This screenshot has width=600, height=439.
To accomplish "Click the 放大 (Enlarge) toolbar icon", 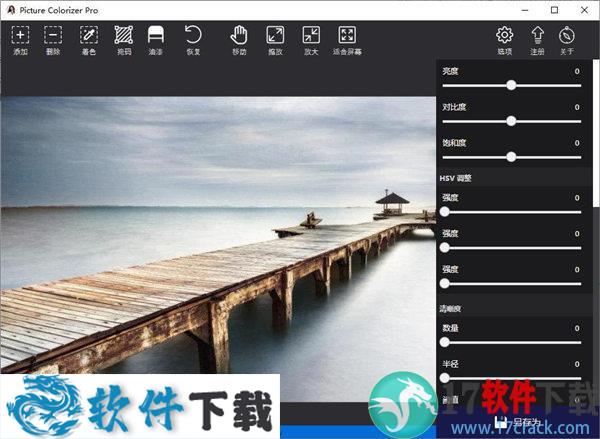I will [310, 36].
